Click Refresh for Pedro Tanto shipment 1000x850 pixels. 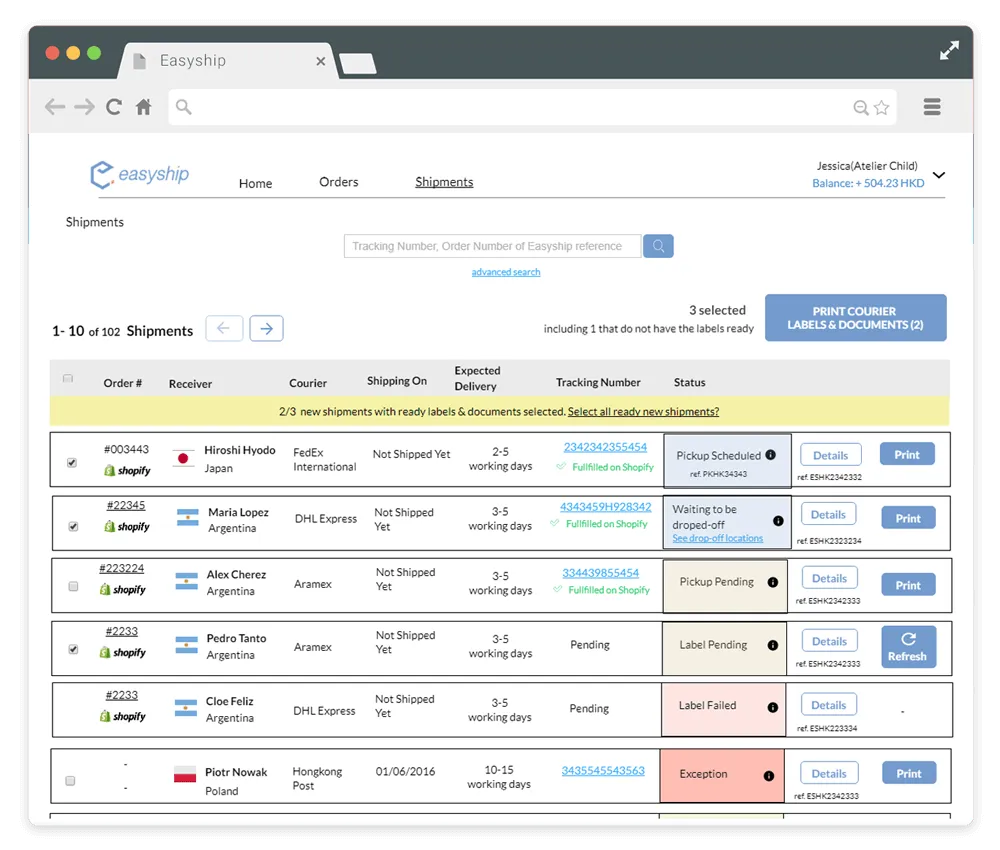[908, 647]
